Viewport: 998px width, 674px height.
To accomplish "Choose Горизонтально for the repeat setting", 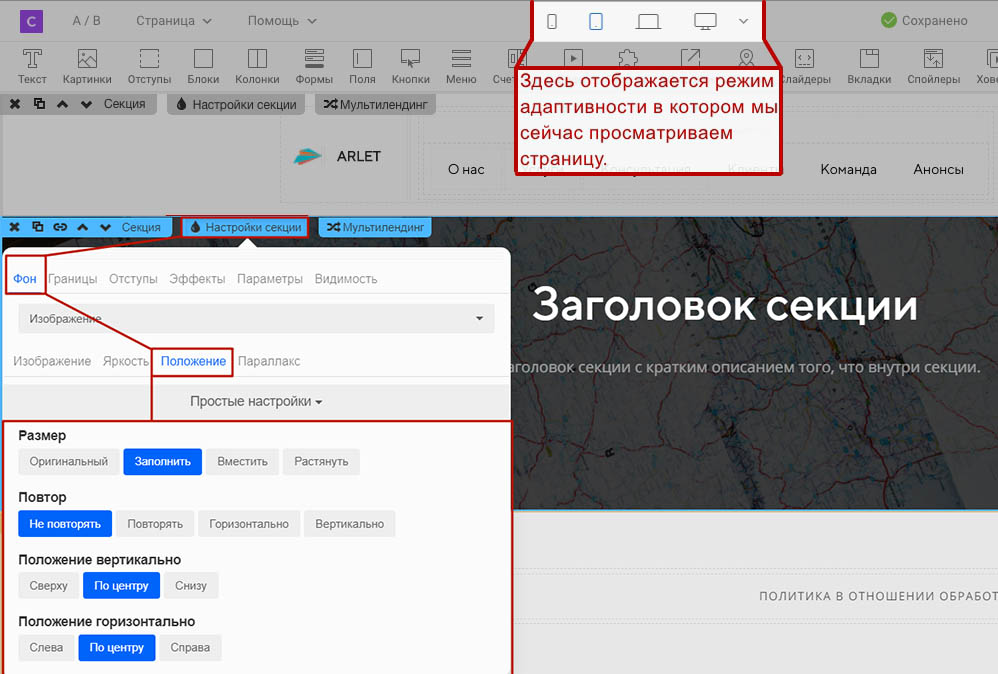I will [249, 523].
